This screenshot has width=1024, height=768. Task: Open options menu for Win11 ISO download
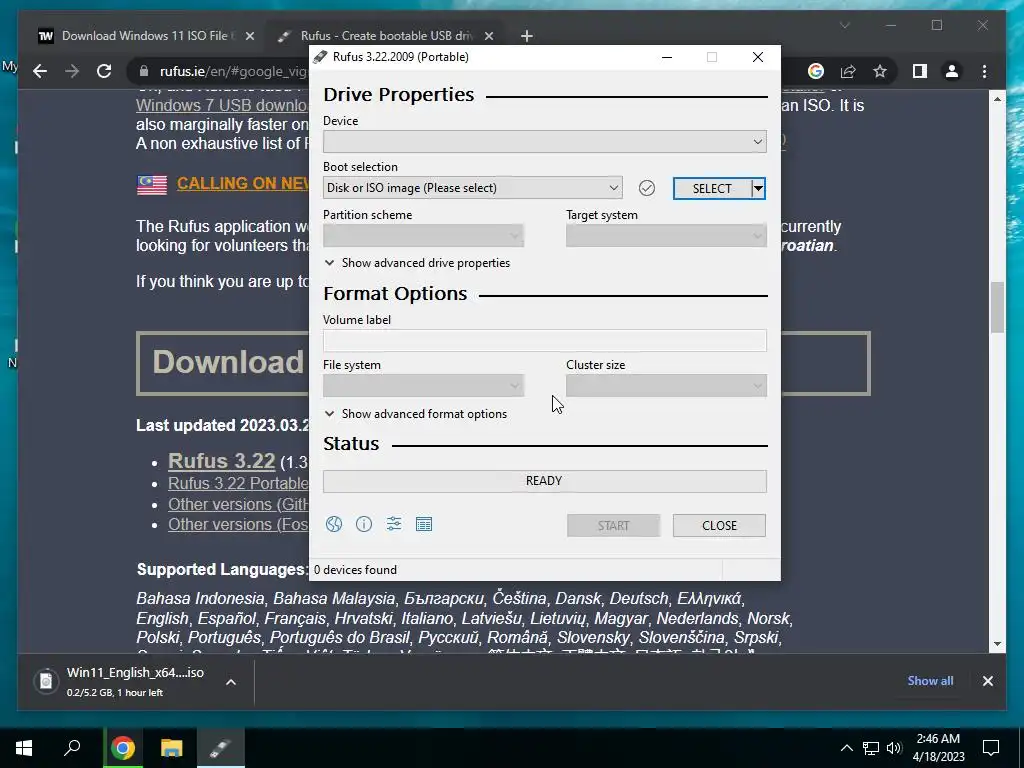click(x=231, y=682)
